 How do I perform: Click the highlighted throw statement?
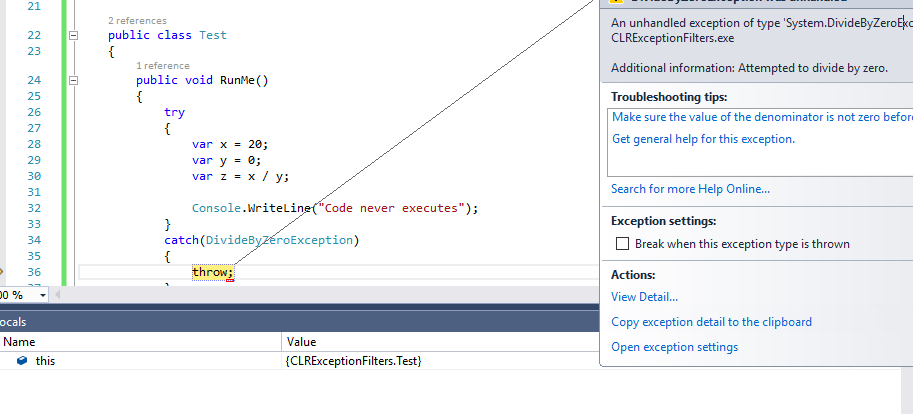pyautogui.click(x=213, y=272)
